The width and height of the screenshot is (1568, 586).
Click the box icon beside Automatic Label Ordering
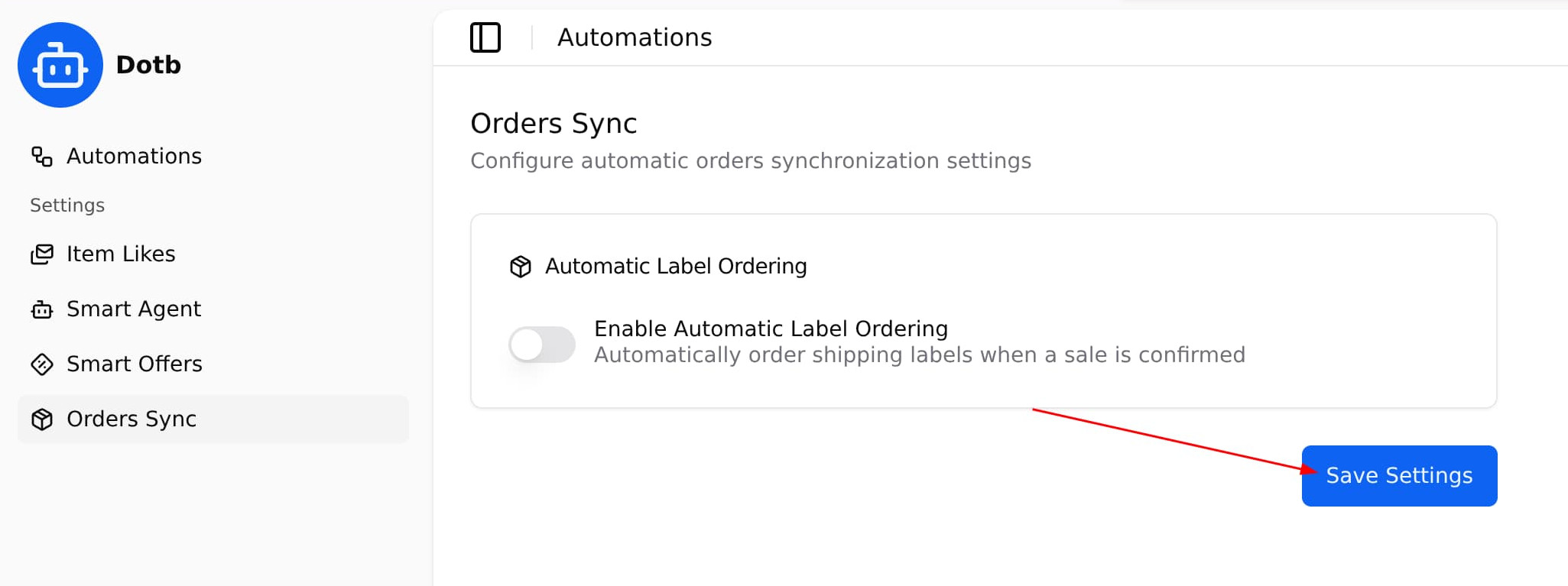coord(521,267)
